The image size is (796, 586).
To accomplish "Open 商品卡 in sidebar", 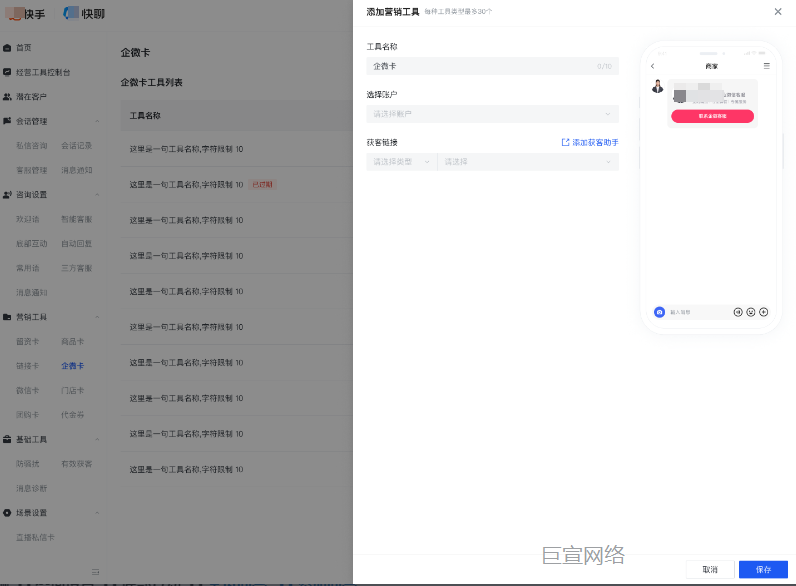I will pos(73,342).
